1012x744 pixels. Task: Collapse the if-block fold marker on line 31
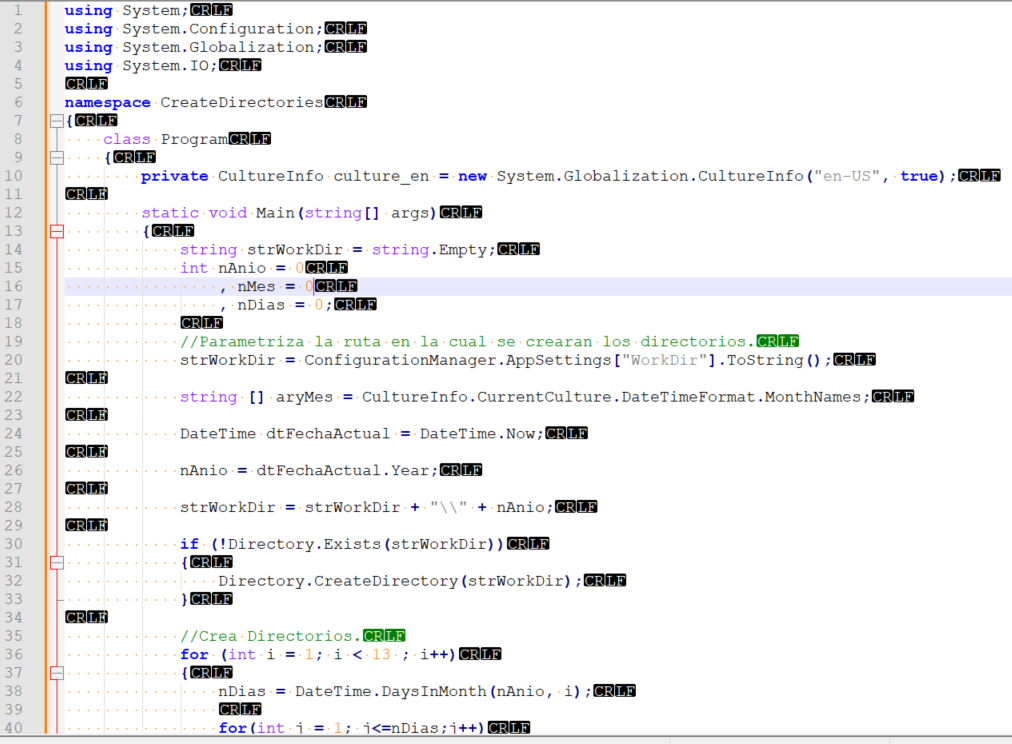[56, 563]
